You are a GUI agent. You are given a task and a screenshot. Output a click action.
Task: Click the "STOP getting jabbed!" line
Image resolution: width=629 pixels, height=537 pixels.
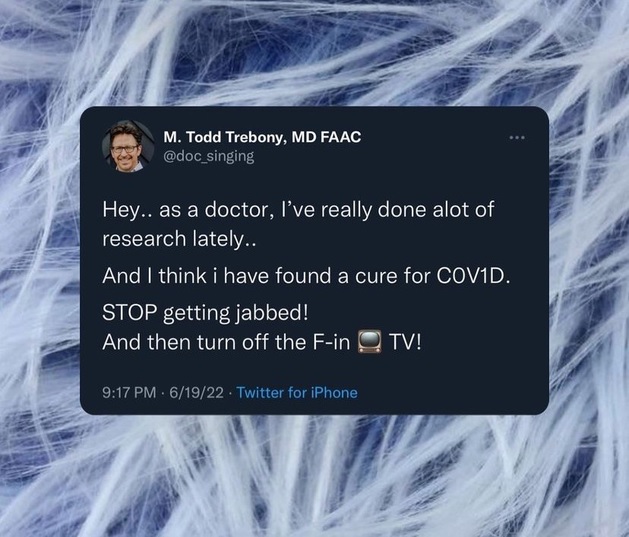205,313
